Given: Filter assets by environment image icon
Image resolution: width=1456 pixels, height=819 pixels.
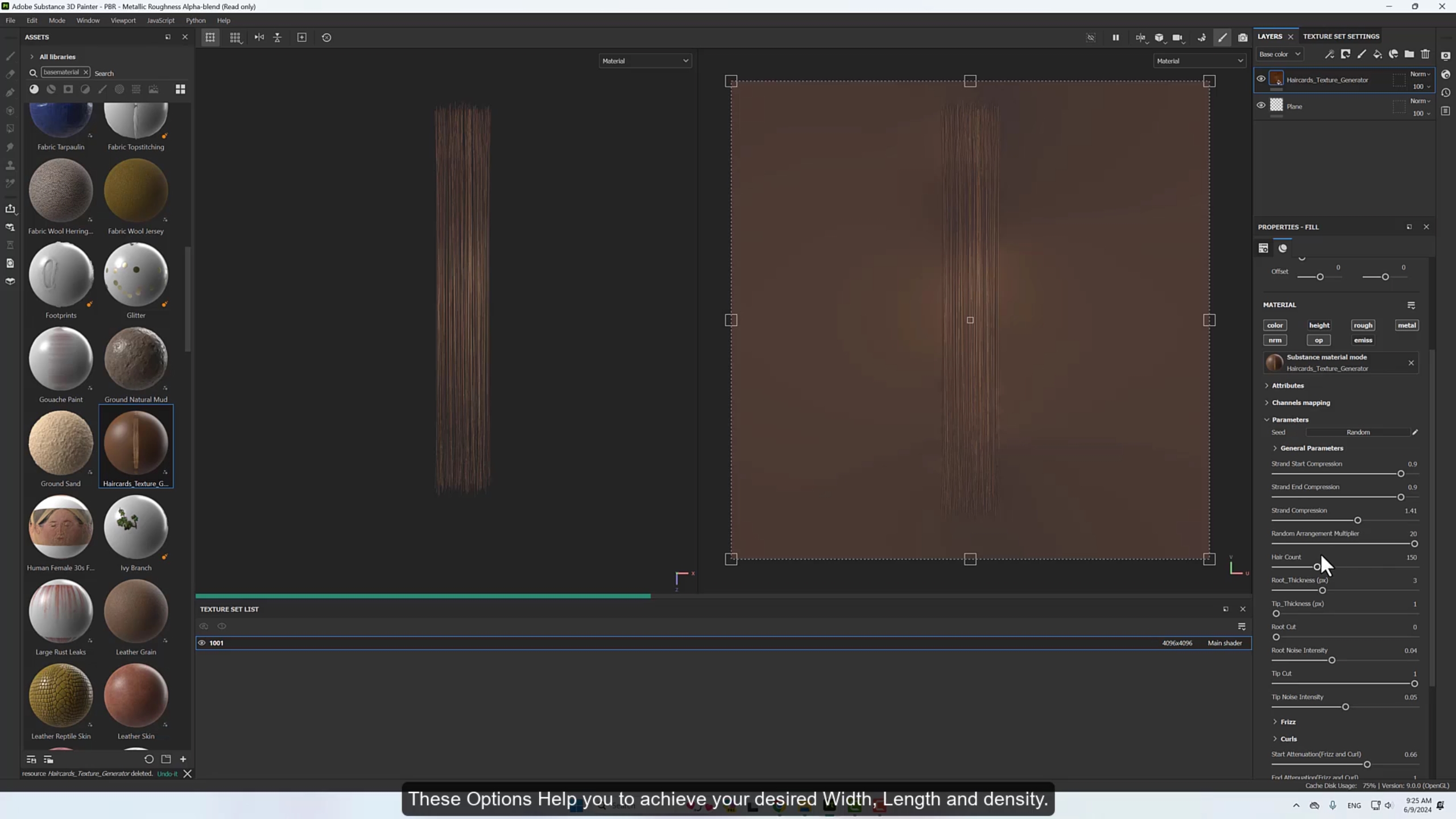Looking at the screenshot, I should pyautogui.click(x=154, y=89).
